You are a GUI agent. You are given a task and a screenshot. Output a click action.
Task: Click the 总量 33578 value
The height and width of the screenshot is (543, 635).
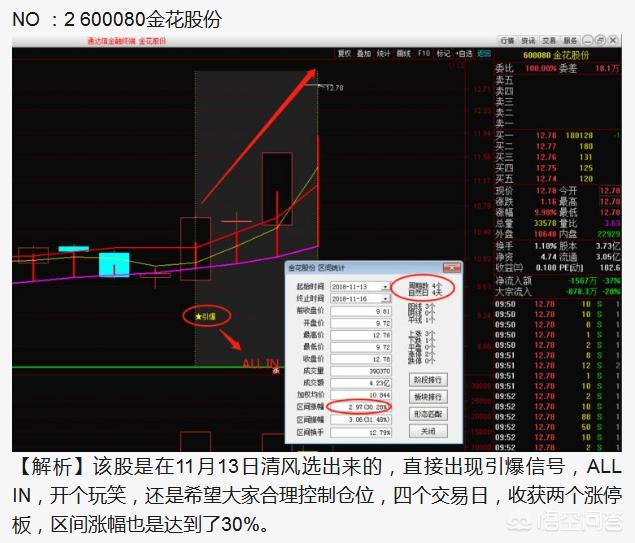click(545, 223)
